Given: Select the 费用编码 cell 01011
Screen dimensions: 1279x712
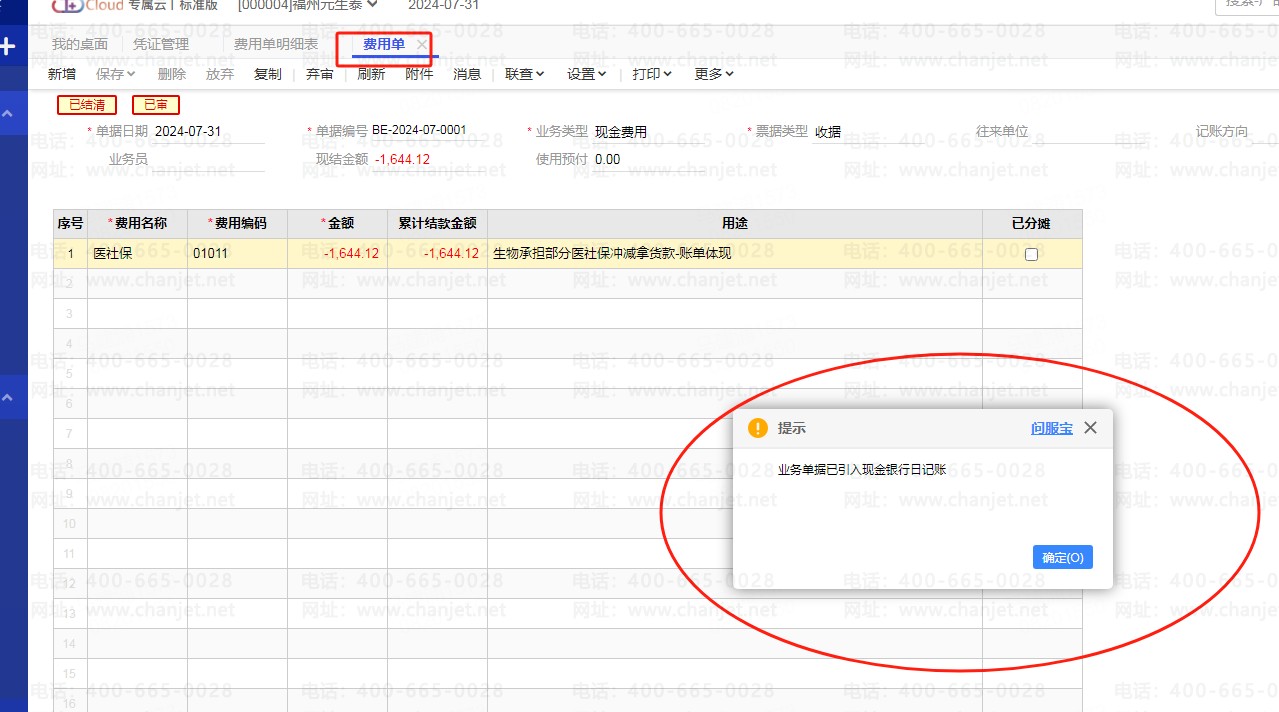Looking at the screenshot, I should tap(238, 254).
